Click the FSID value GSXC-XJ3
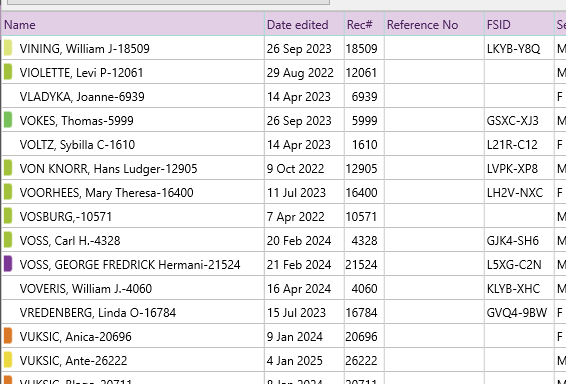566x384 pixels. (x=513, y=121)
